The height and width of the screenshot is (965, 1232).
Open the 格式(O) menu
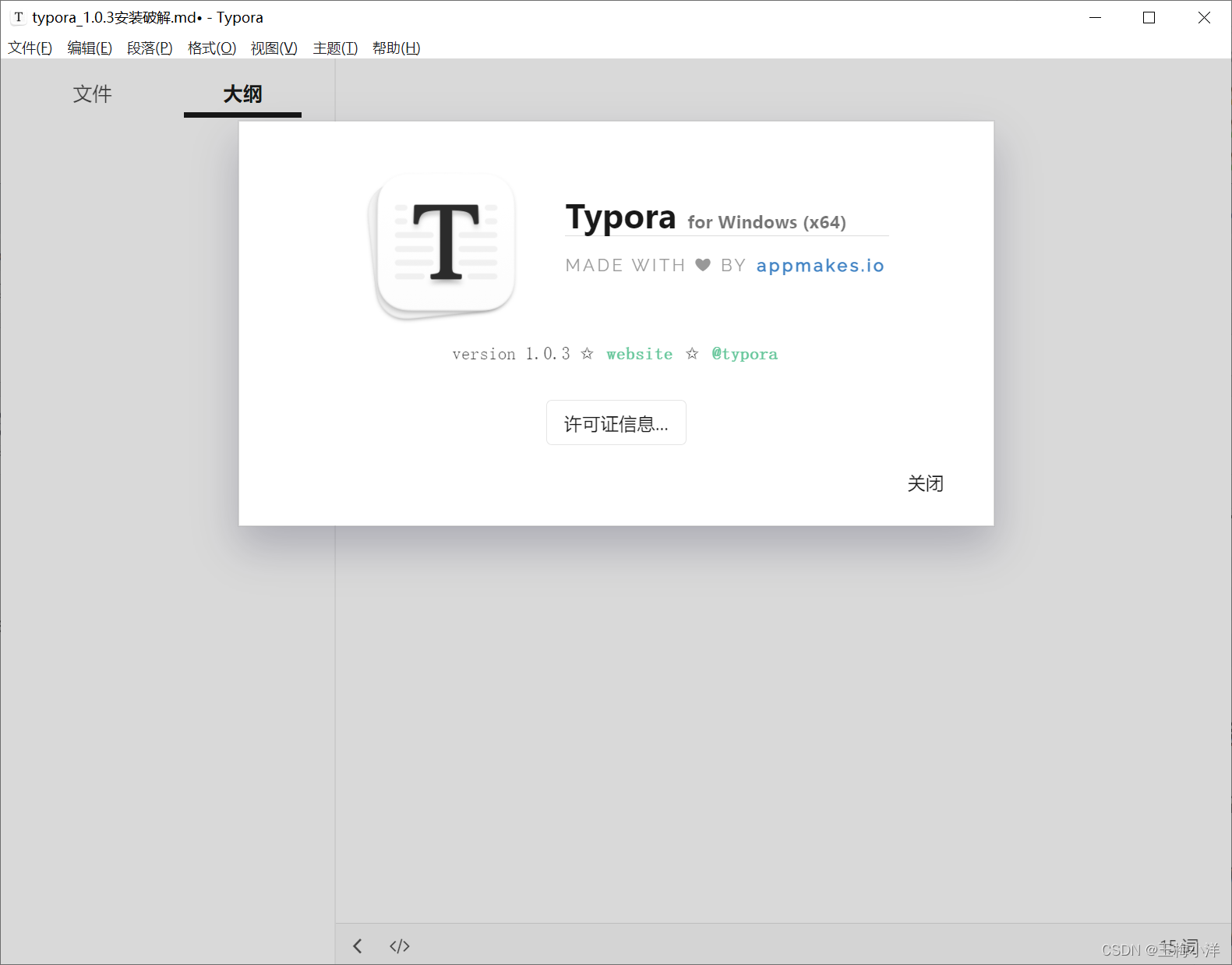pos(212,48)
